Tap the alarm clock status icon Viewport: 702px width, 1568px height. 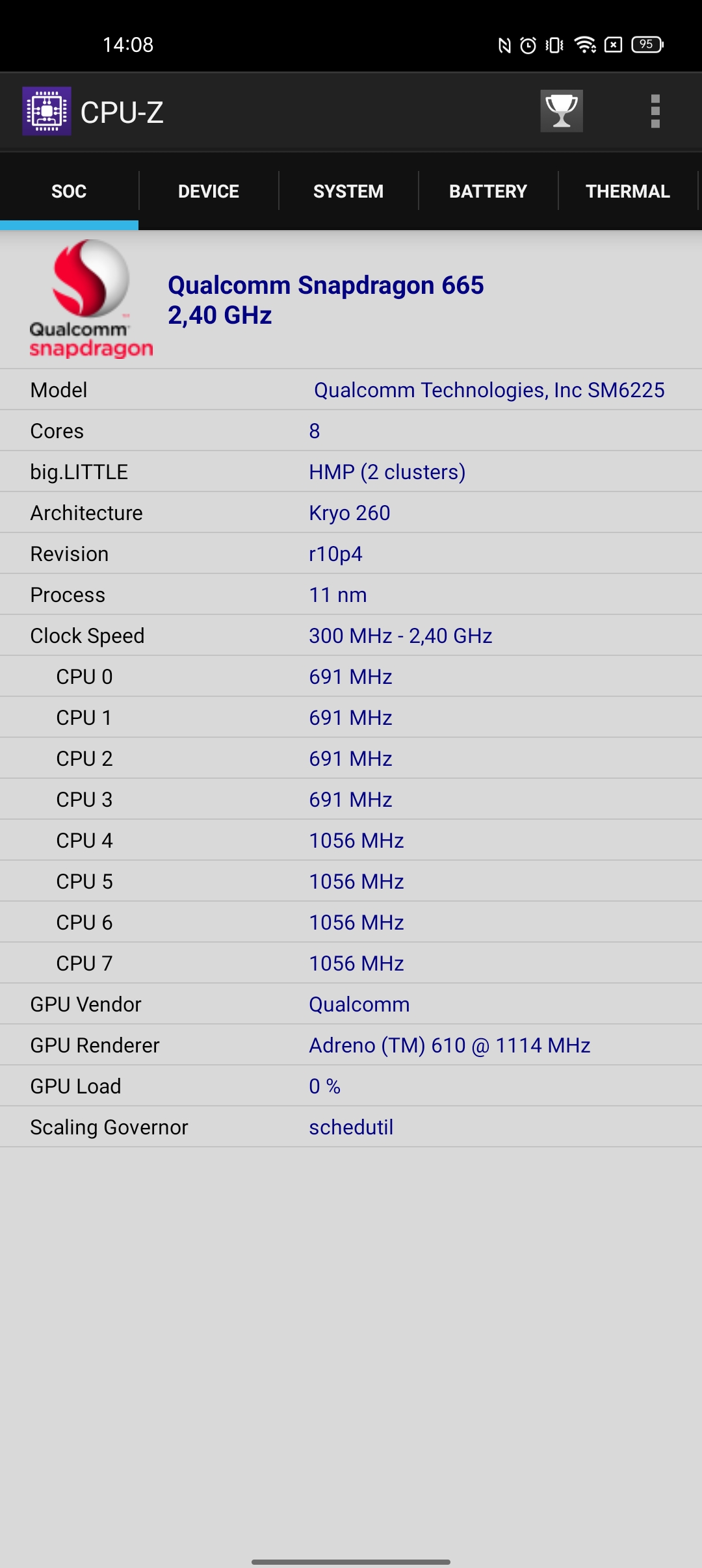click(528, 45)
